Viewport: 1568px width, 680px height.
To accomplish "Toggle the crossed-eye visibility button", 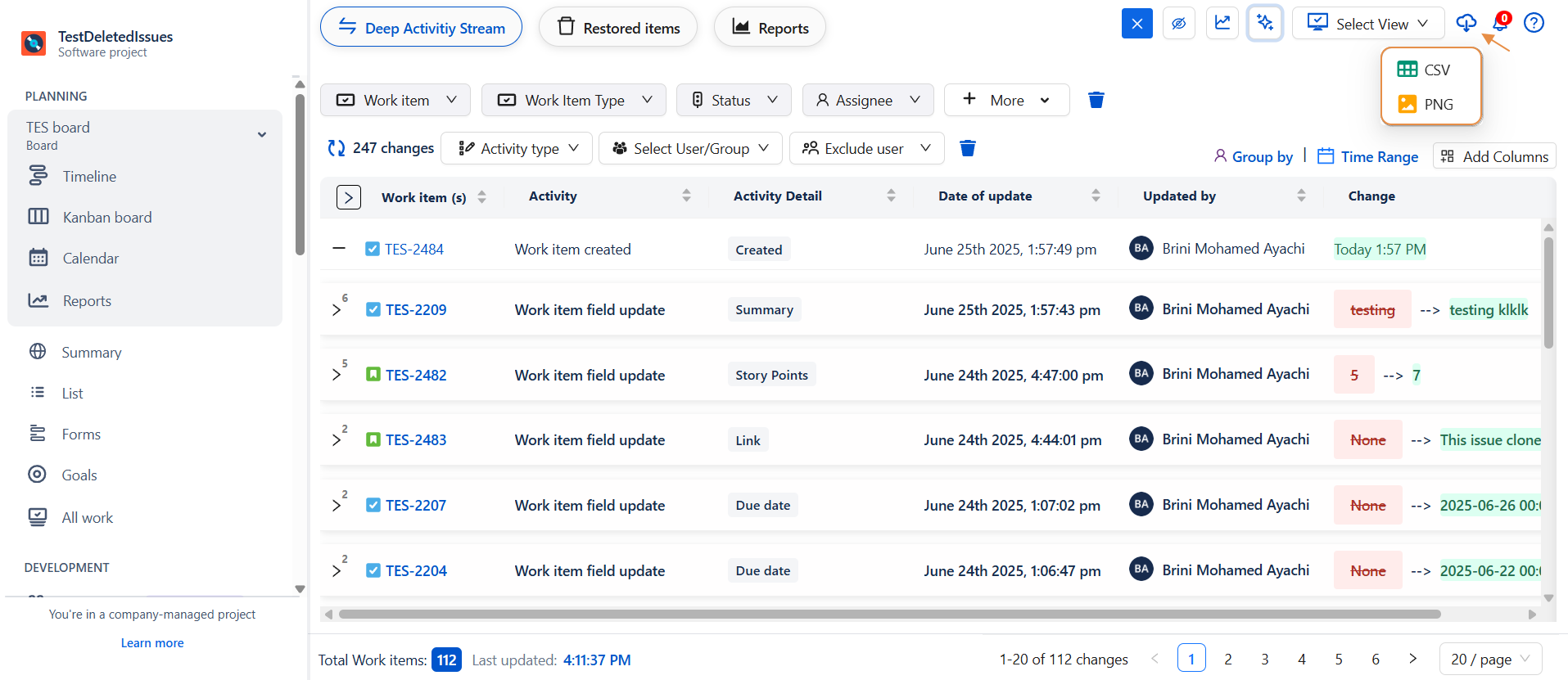I will (x=1178, y=23).
